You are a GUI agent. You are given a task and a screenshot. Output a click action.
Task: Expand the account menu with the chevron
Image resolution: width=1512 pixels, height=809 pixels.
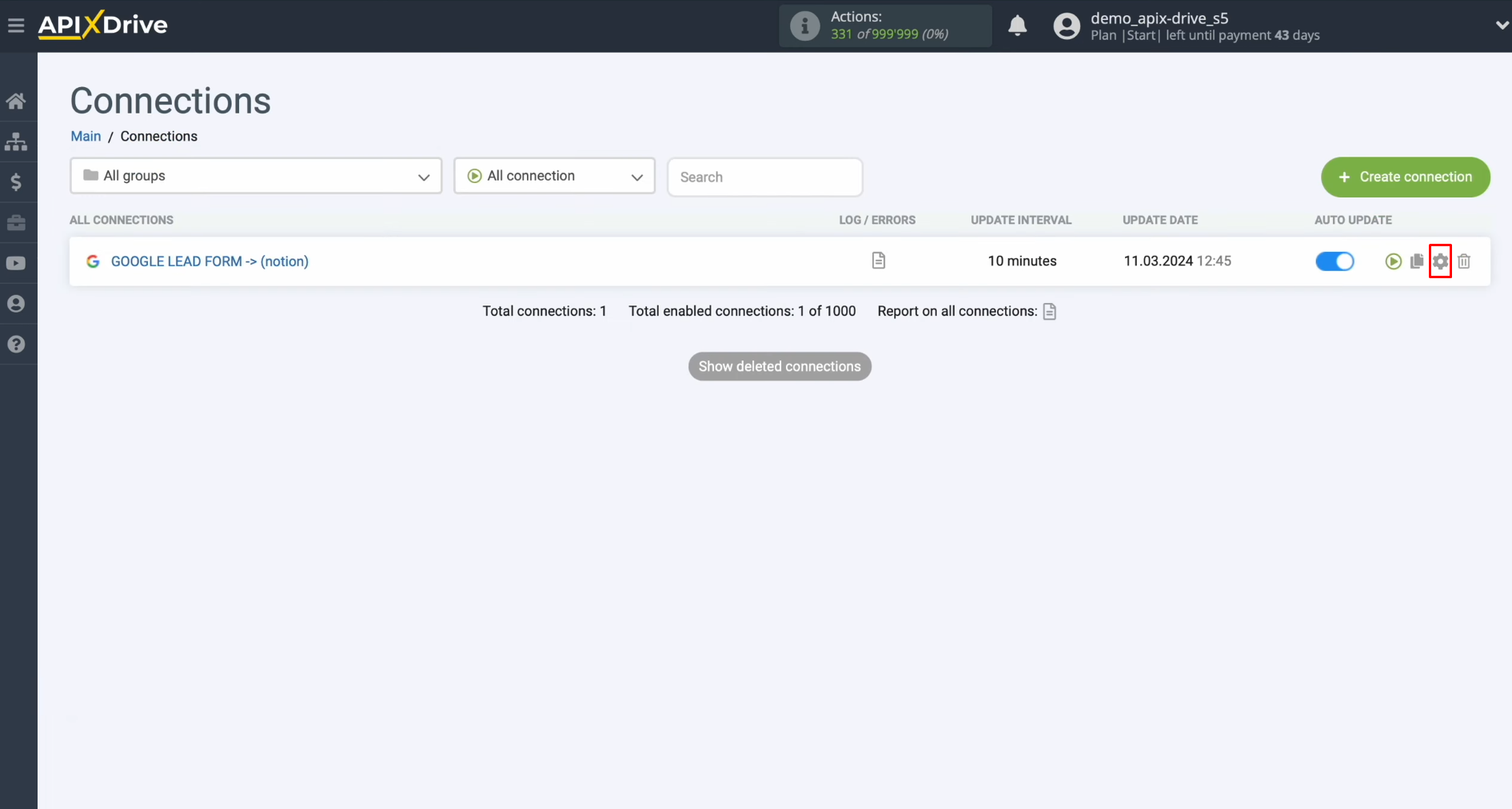(x=1502, y=25)
